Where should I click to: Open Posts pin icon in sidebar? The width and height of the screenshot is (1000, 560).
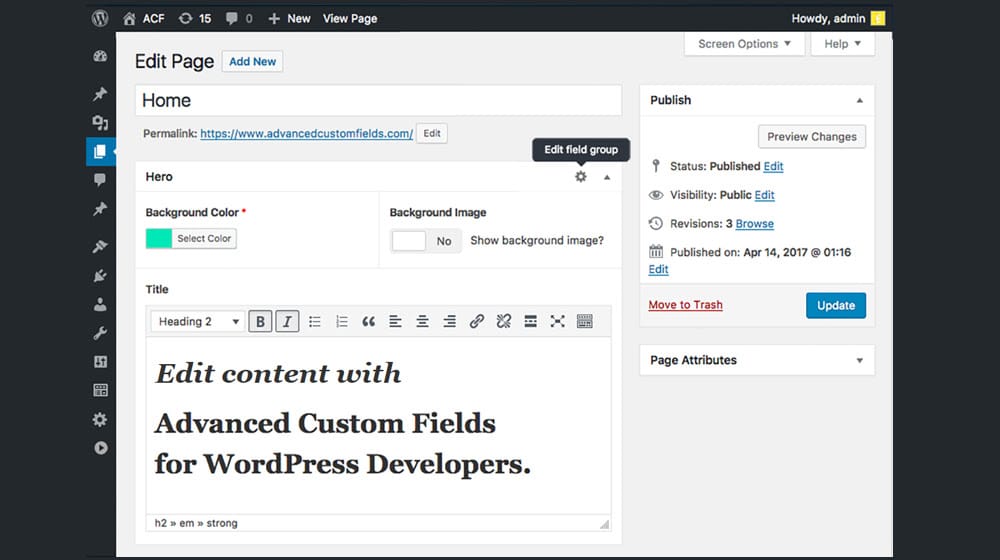100,94
